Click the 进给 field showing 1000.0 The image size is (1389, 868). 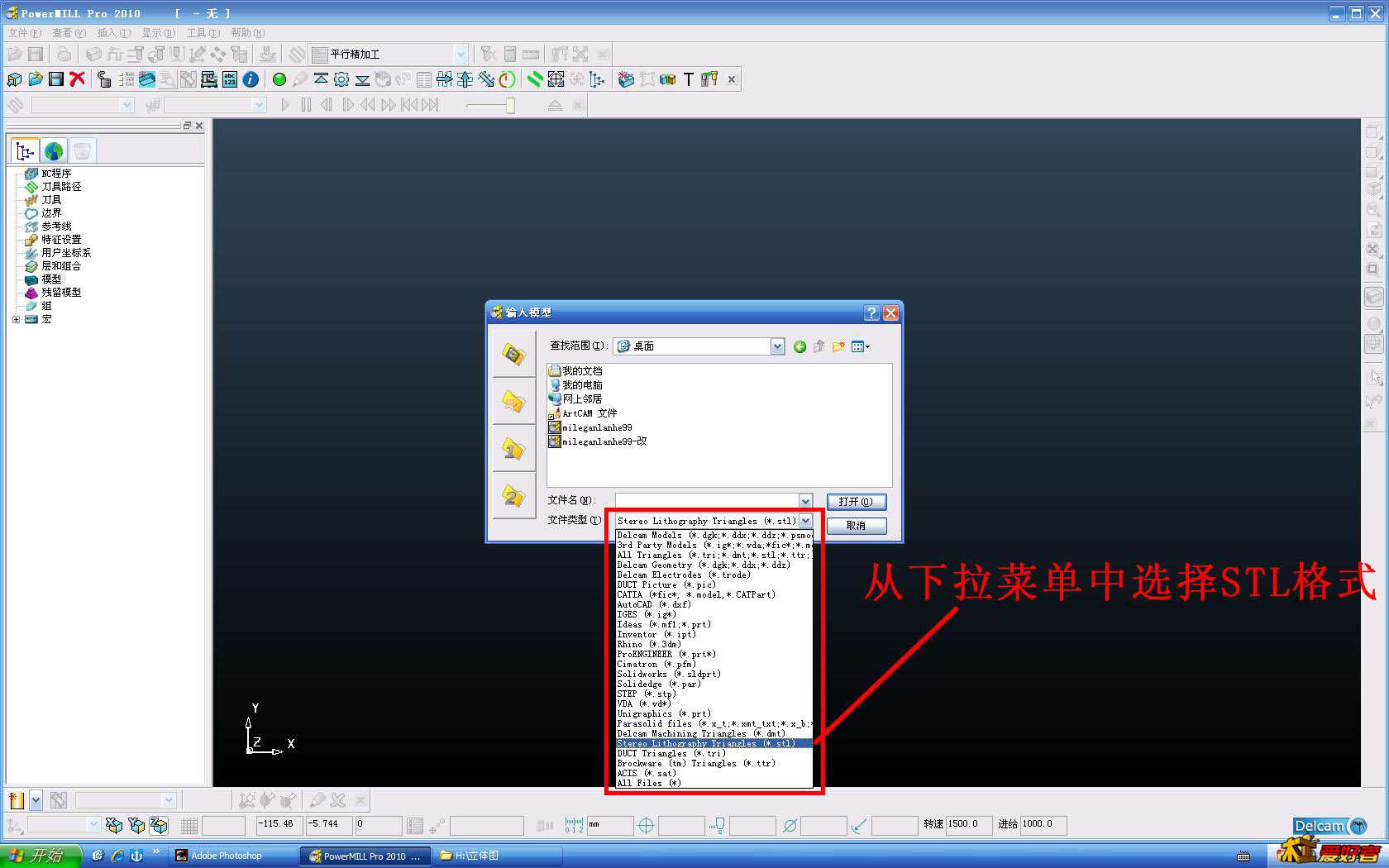click(1043, 824)
